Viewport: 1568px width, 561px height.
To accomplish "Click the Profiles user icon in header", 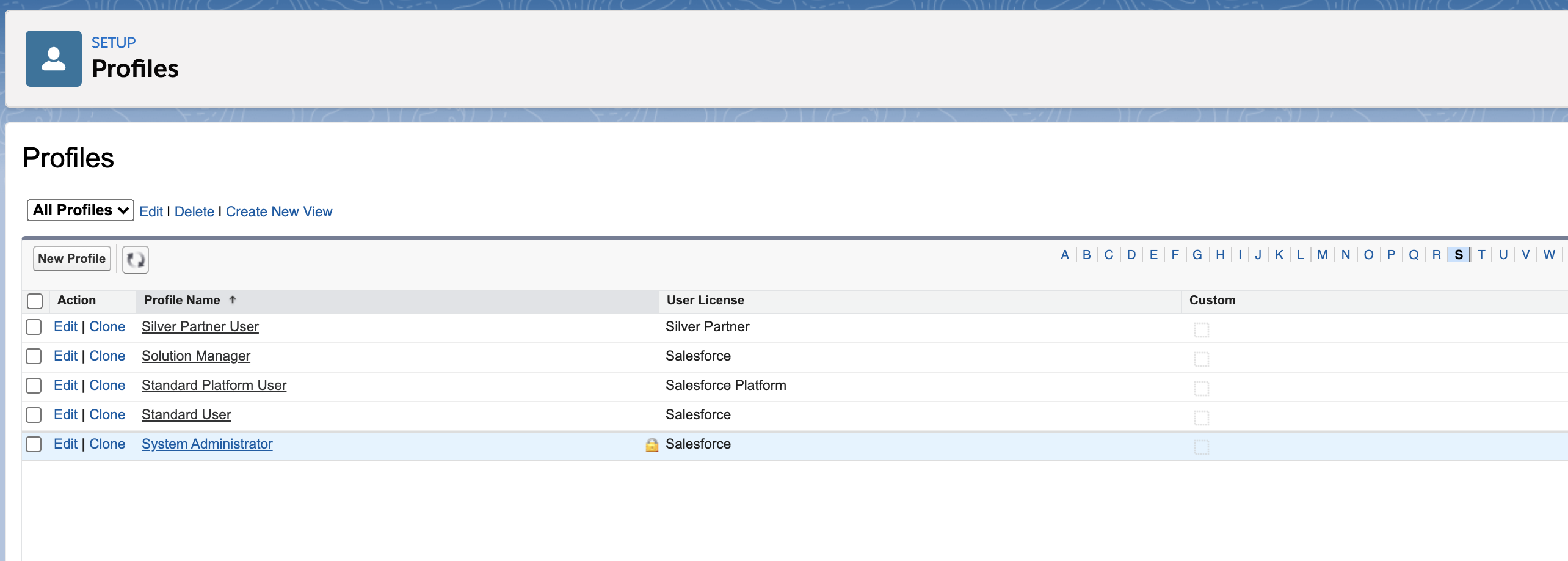I will click(x=54, y=59).
